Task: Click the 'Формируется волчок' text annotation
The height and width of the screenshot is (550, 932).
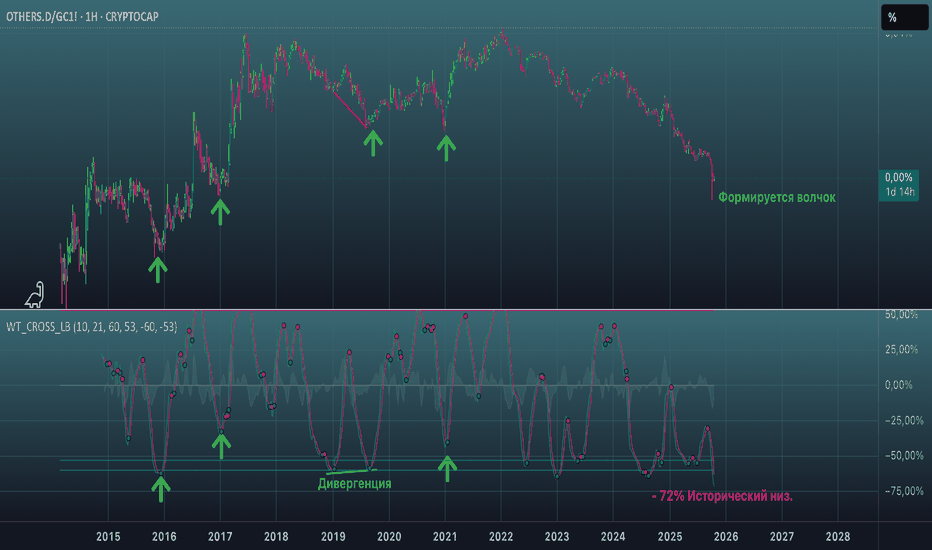Action: click(777, 197)
